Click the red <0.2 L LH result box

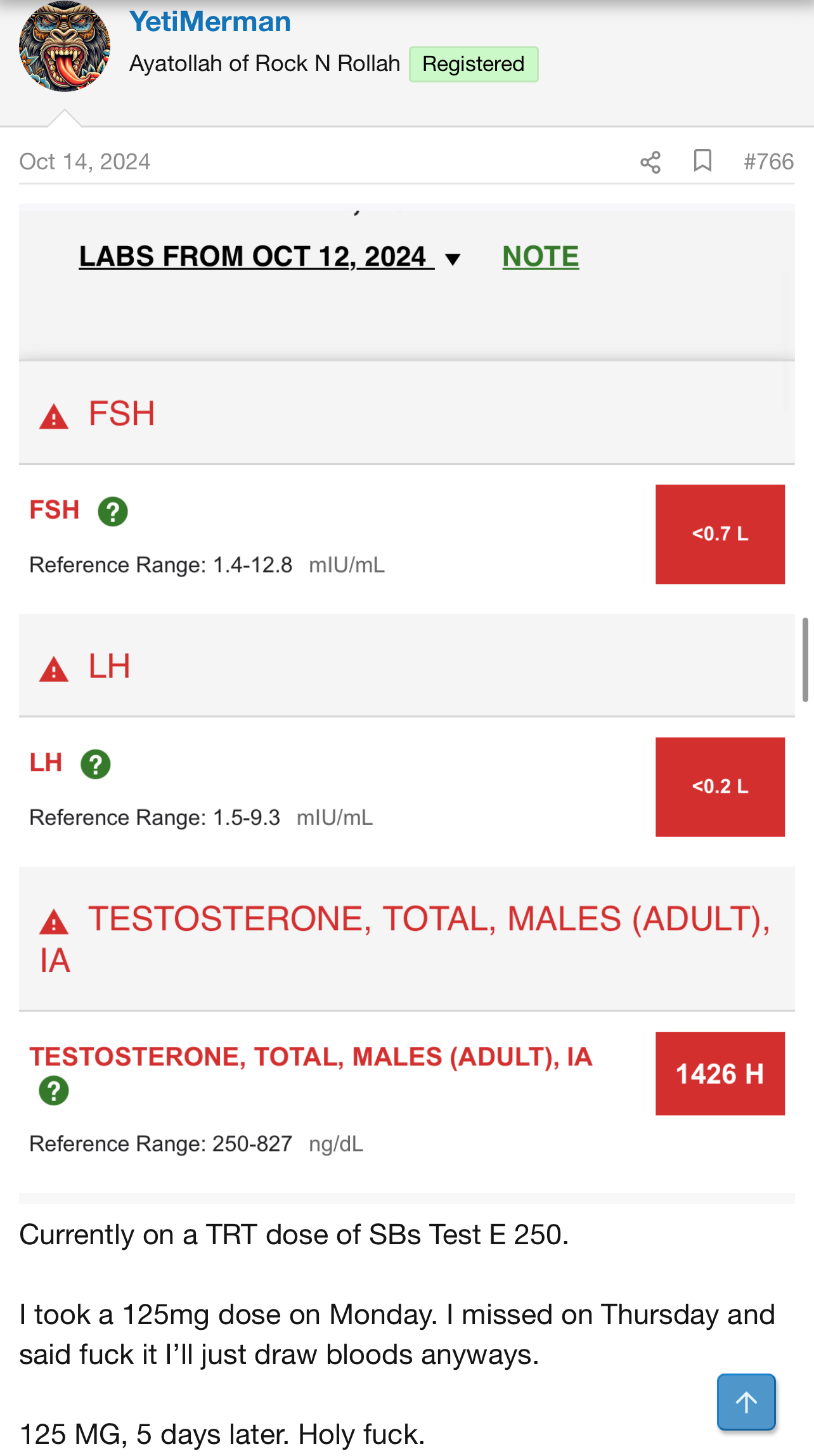point(720,786)
